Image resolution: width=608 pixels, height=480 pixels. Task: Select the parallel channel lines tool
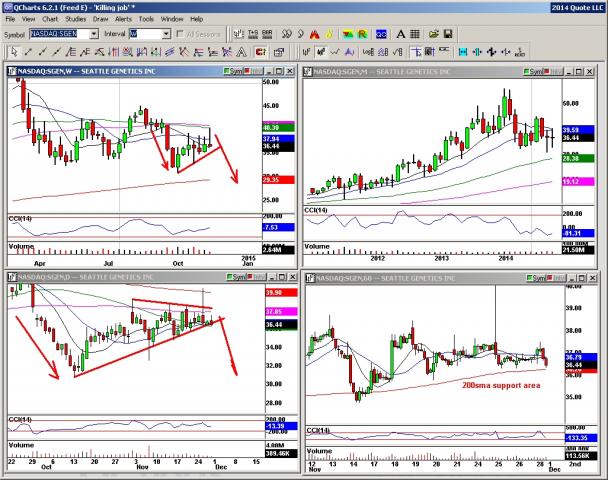click(x=169, y=52)
